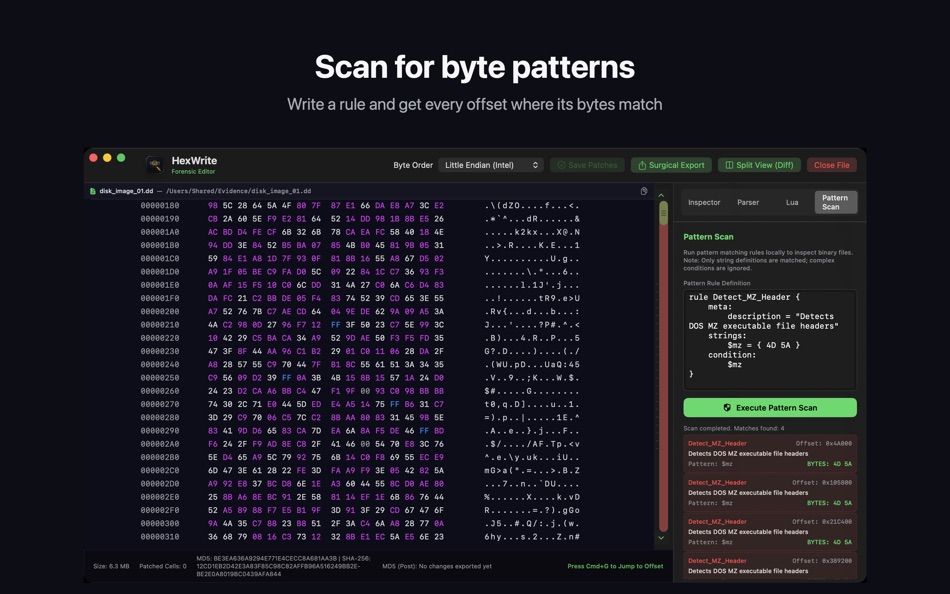950x594 pixels.
Task: Click the blue FF byte in row 00000290
Action: 424,431
